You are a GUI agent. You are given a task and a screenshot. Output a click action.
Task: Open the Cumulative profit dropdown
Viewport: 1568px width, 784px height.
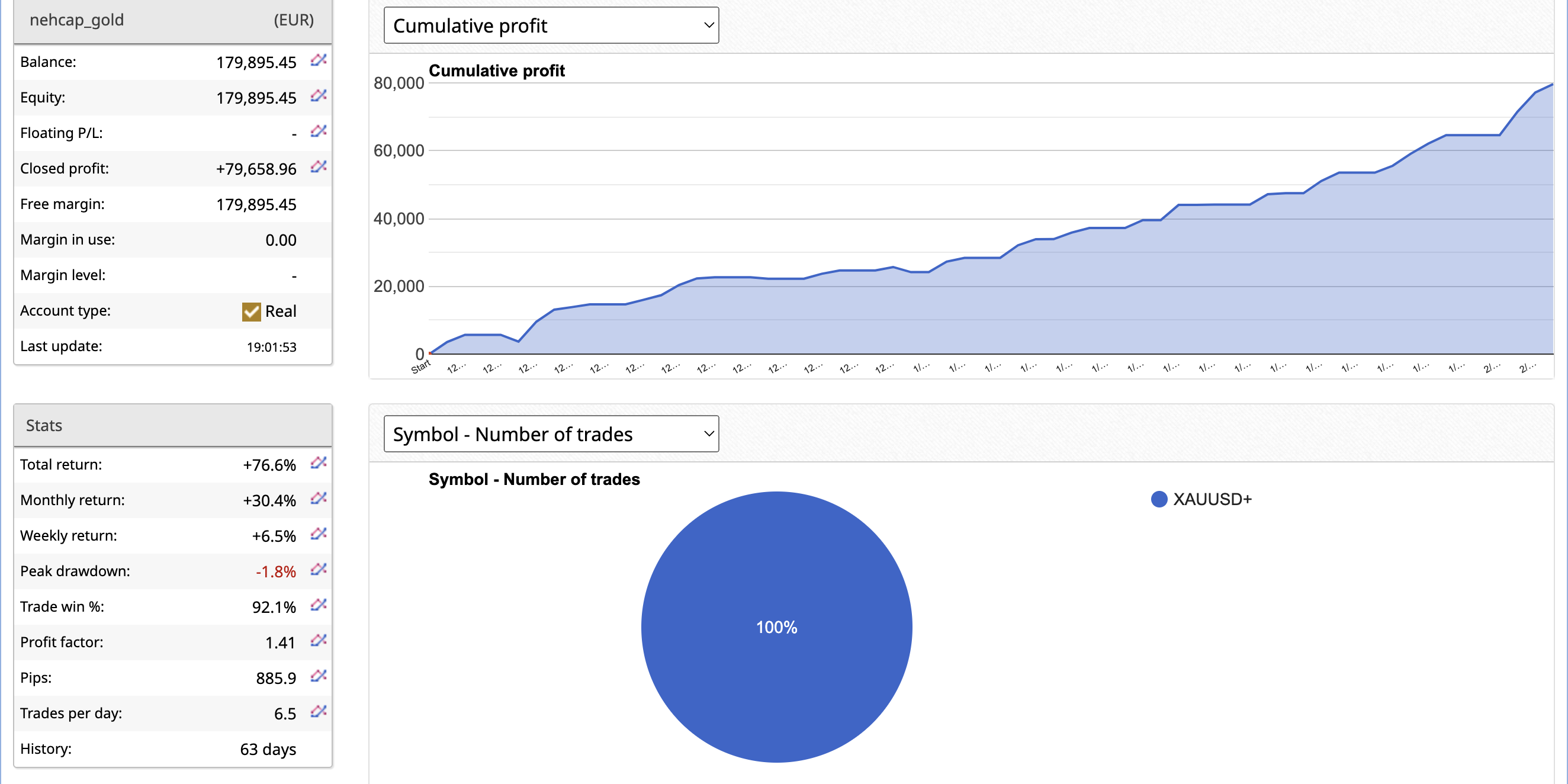[x=551, y=25]
